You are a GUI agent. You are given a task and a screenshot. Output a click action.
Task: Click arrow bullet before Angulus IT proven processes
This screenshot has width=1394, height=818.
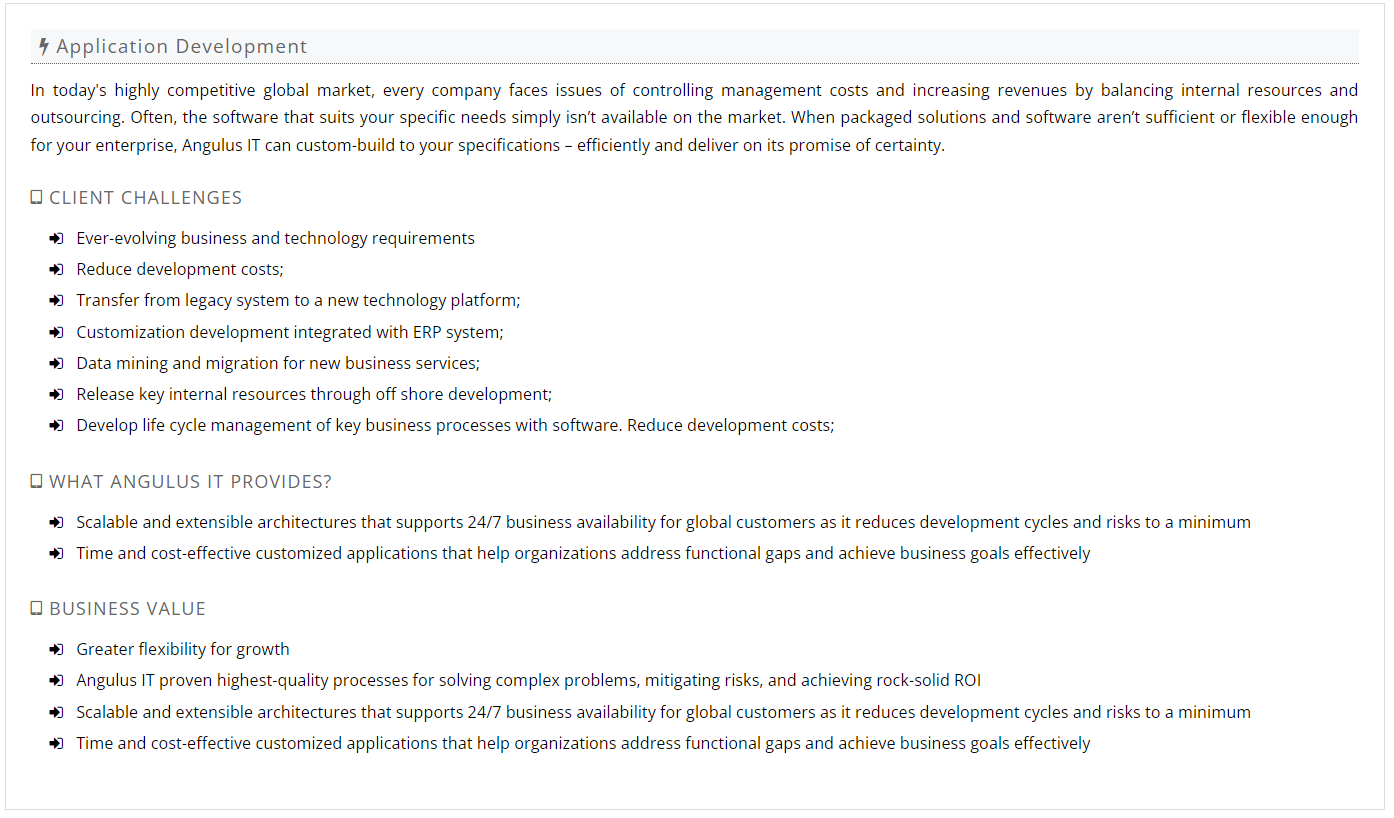56,681
